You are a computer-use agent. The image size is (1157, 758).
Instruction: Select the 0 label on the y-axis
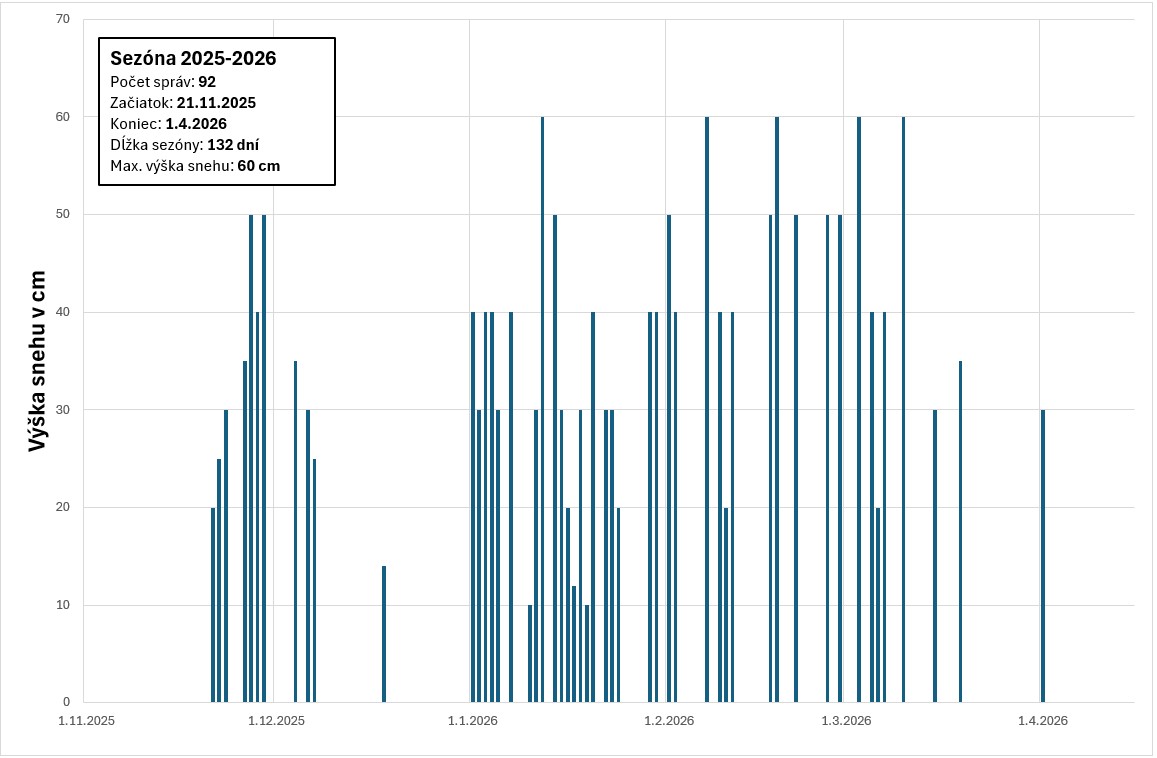click(x=66, y=702)
